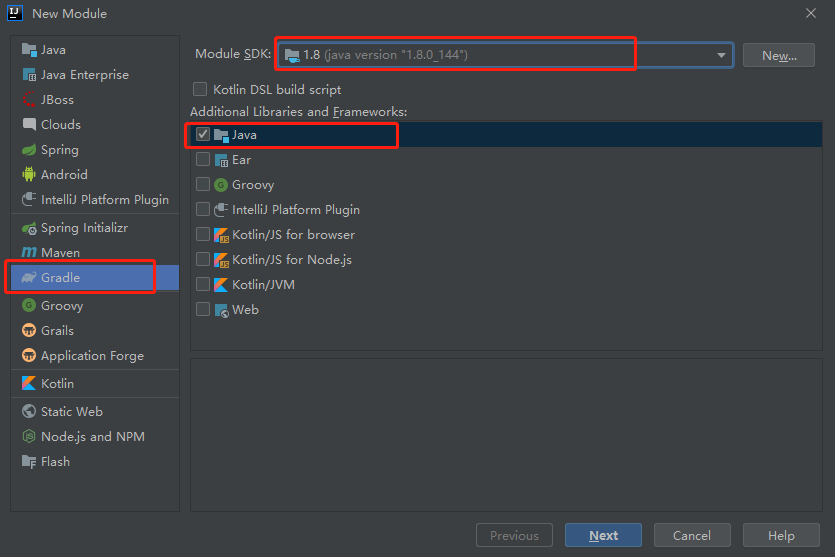Click the Module SDK 1.8 combo box

point(505,55)
